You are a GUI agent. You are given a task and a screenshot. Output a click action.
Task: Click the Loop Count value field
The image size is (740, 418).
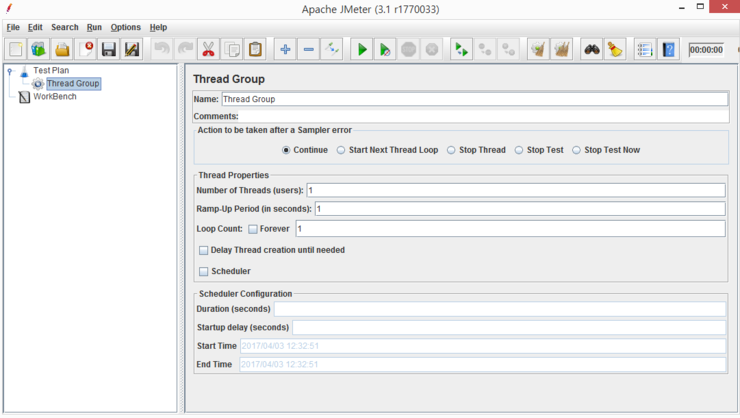tap(510, 228)
